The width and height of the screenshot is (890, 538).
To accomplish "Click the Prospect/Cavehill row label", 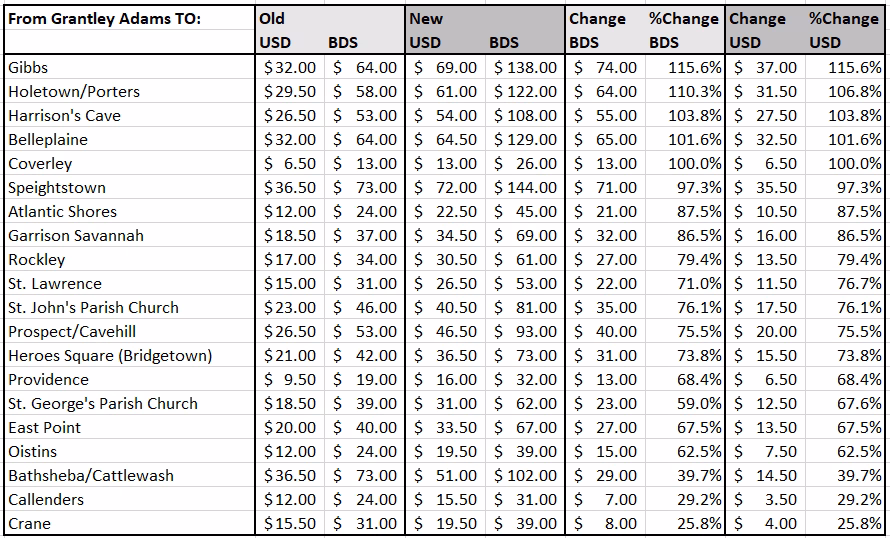I will click(x=72, y=331).
